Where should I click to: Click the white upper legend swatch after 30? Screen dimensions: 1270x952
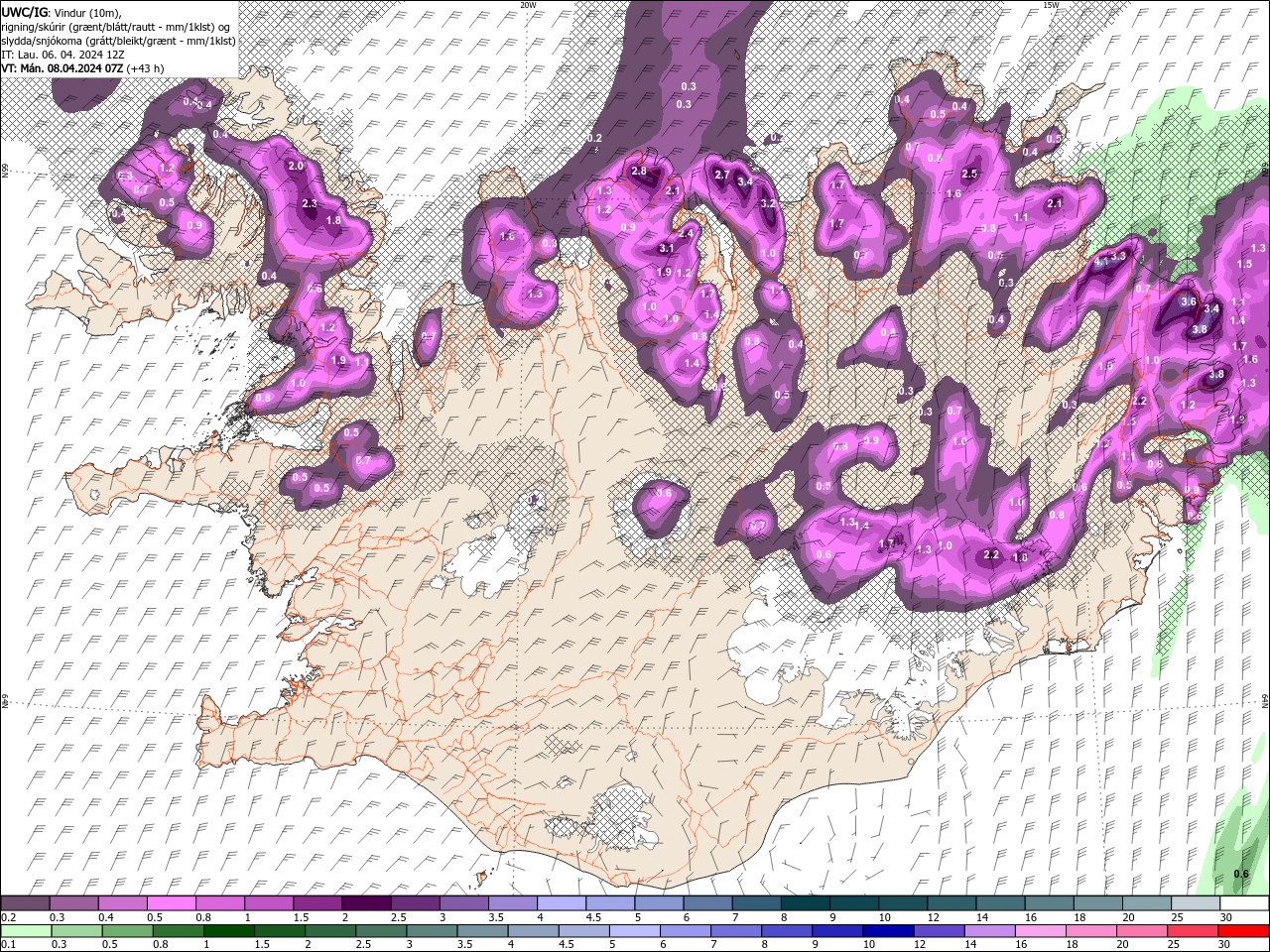point(1243,903)
